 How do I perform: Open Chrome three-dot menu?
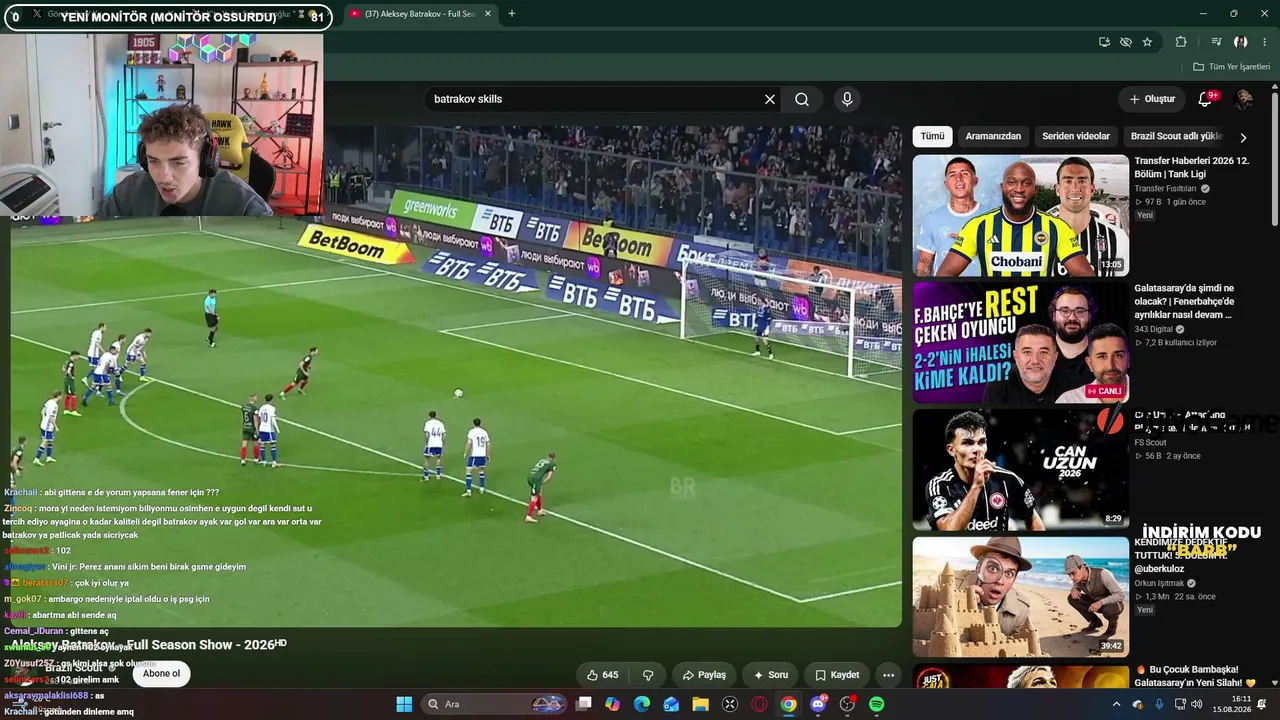click(1265, 42)
